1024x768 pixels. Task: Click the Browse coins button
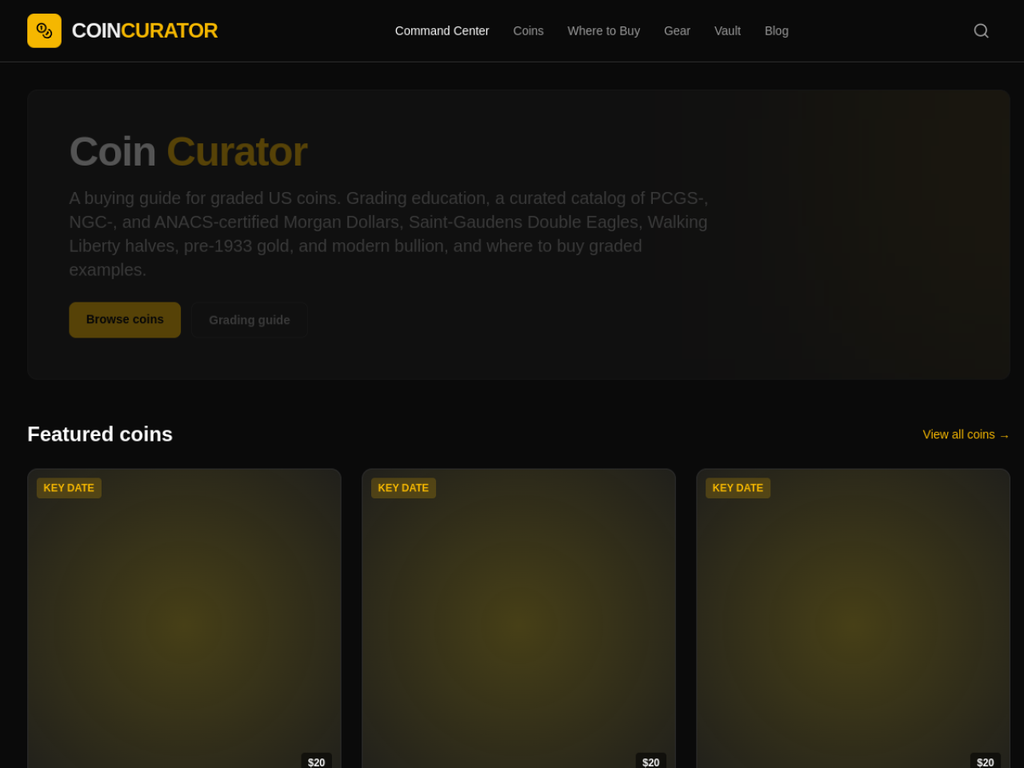point(125,319)
